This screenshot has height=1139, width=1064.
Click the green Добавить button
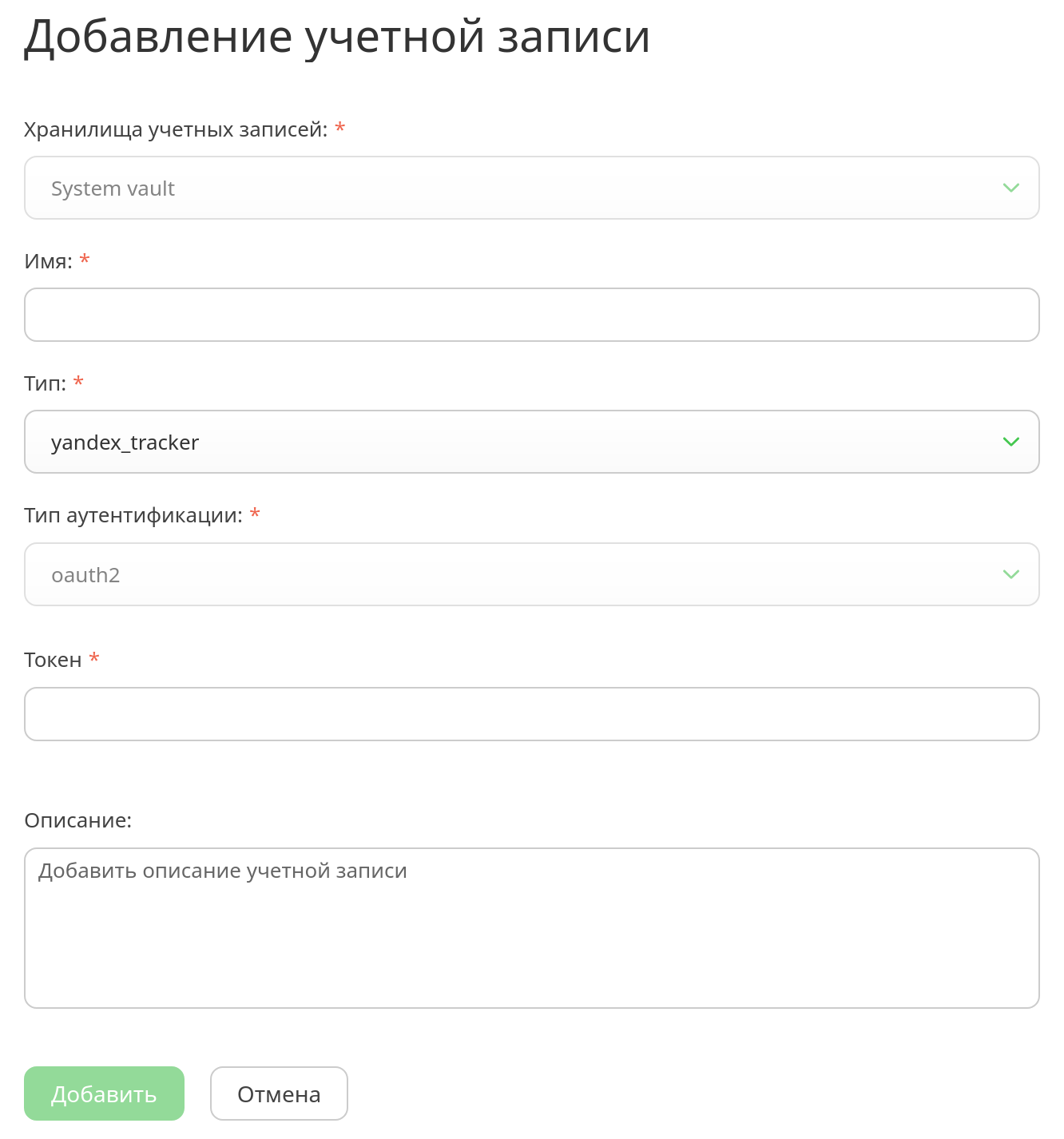pyautogui.click(x=104, y=1093)
